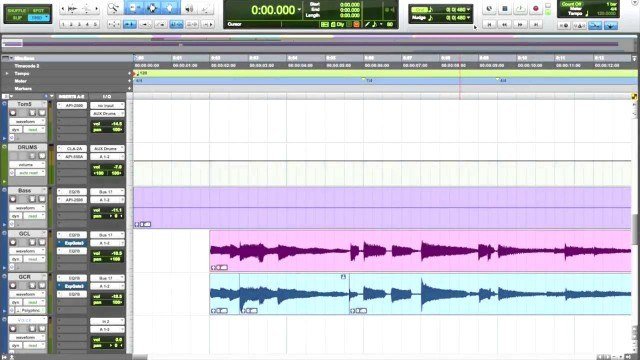Click the Zoom Toggle button
Viewport: 640px width, 360px height.
point(113,24)
